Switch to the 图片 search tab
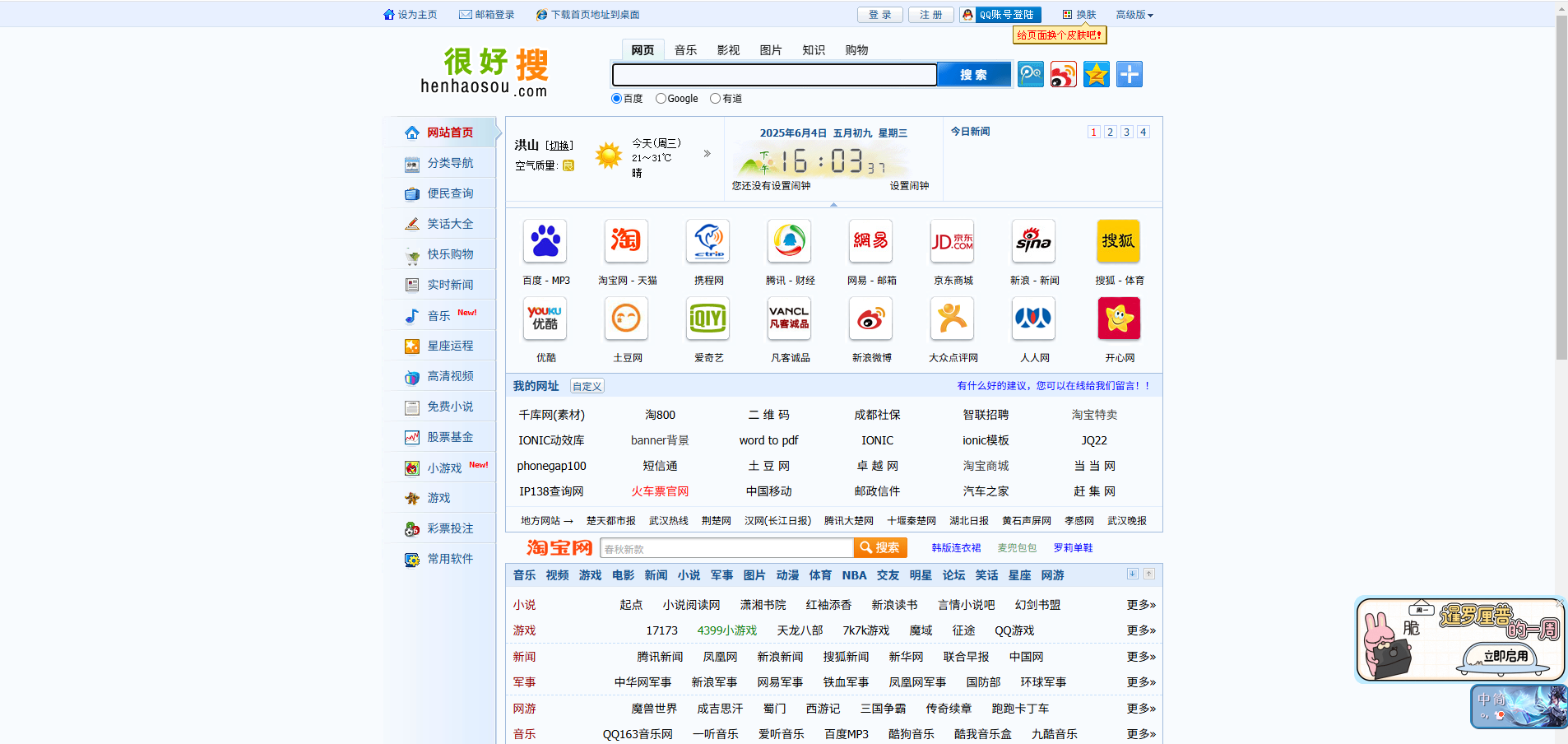 coord(771,50)
